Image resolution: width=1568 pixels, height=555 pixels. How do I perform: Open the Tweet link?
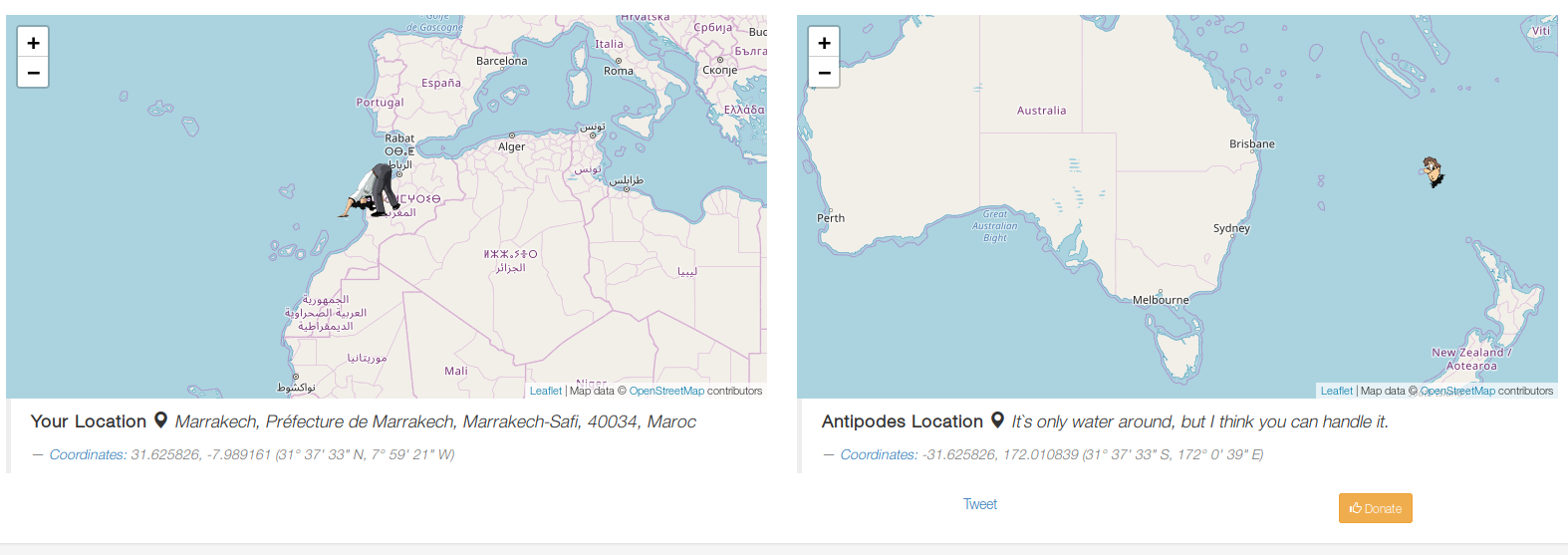click(979, 504)
